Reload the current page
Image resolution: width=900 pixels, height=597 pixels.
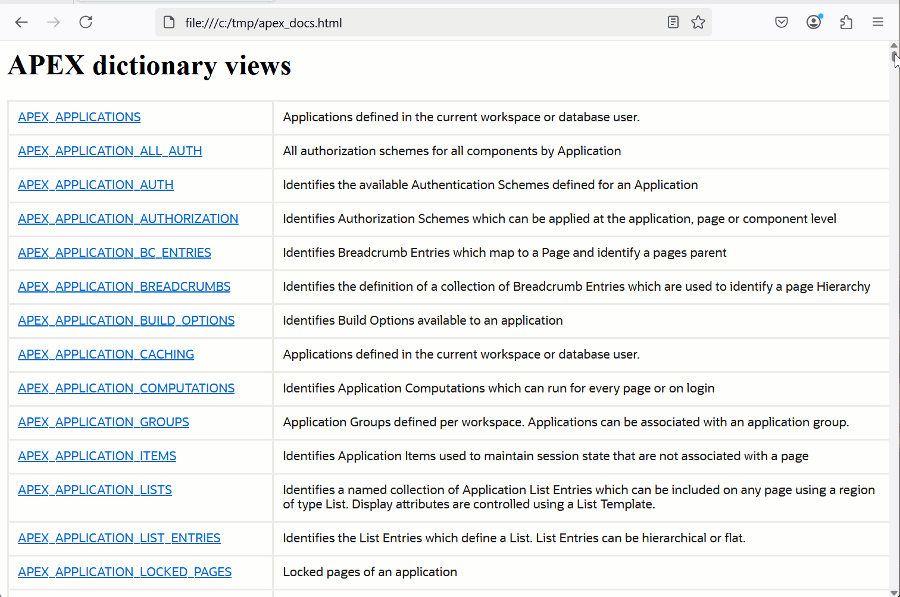pyautogui.click(x=86, y=22)
